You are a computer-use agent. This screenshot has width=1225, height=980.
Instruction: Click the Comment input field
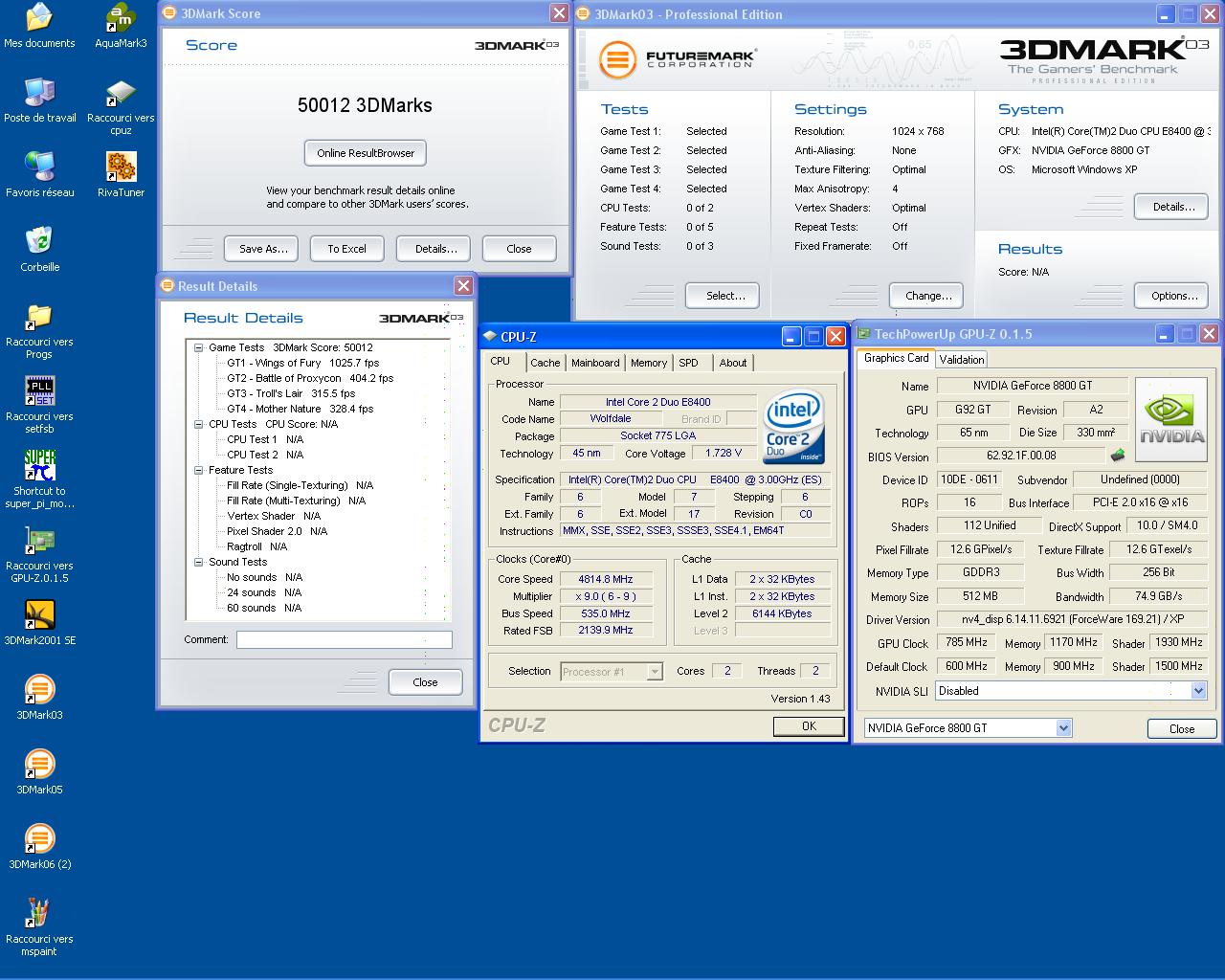(x=345, y=639)
